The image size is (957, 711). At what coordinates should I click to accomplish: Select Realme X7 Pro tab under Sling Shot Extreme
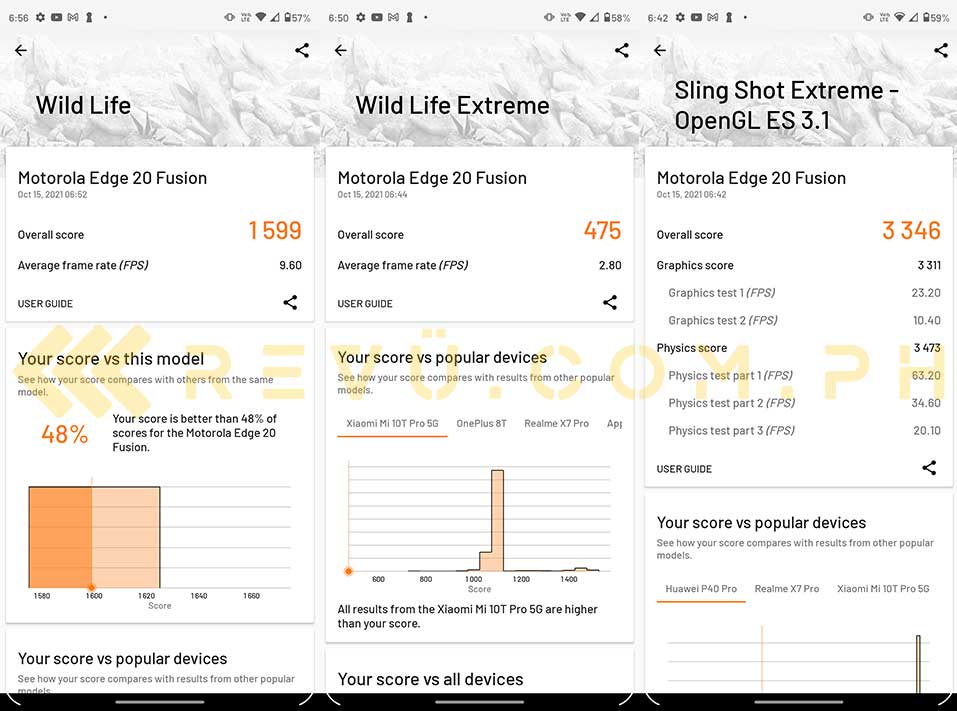(787, 589)
